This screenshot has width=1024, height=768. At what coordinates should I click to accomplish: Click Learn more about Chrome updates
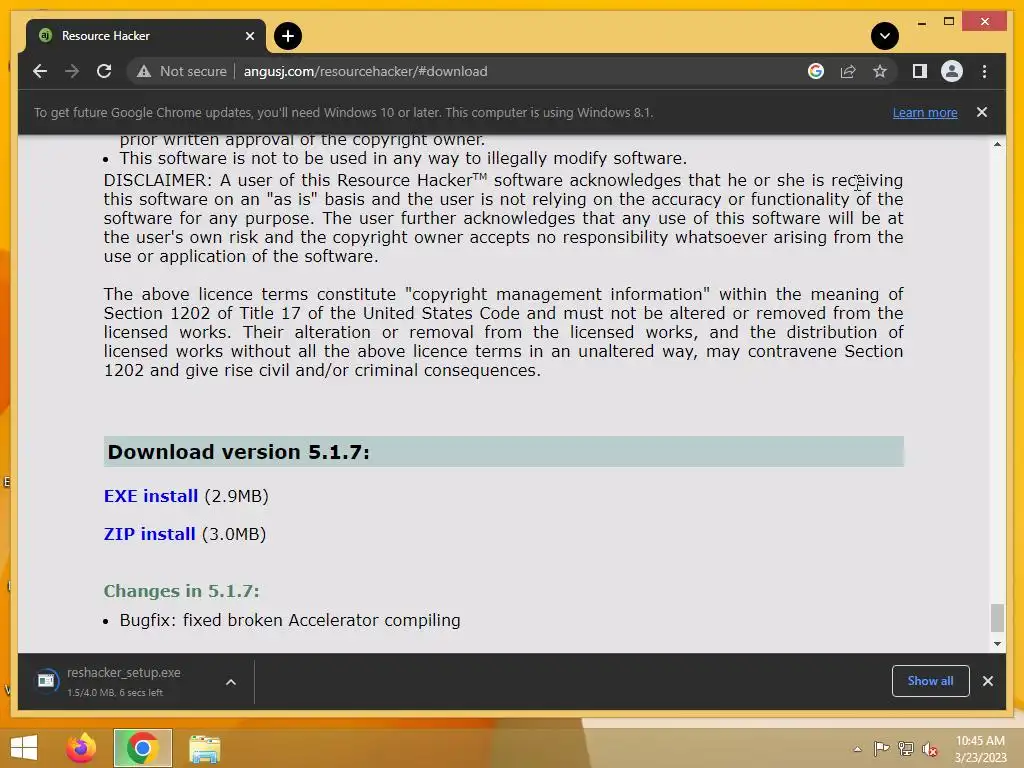pos(925,112)
